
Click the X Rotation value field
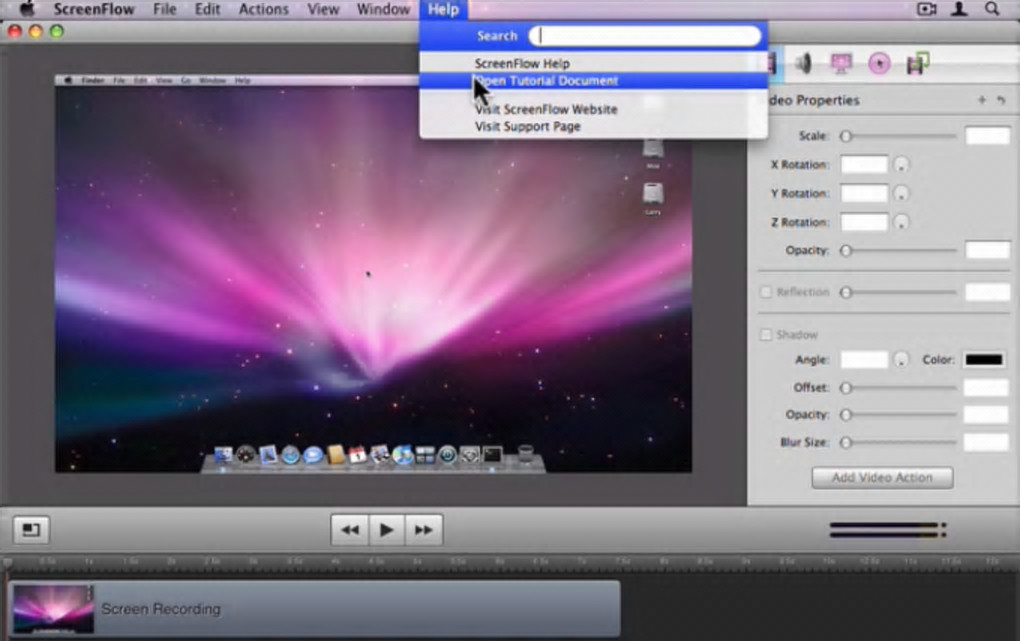tap(864, 165)
